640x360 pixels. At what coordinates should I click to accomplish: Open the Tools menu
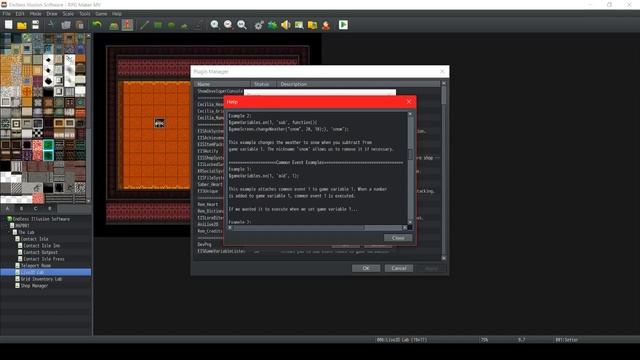(x=85, y=14)
